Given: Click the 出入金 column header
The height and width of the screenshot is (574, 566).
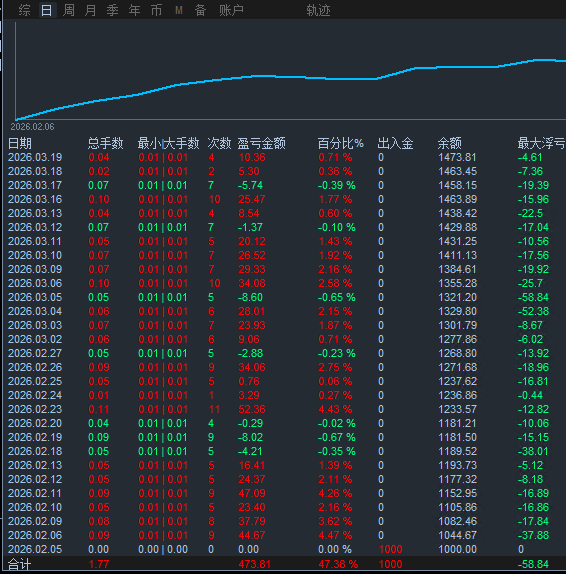Looking at the screenshot, I should tap(395, 143).
